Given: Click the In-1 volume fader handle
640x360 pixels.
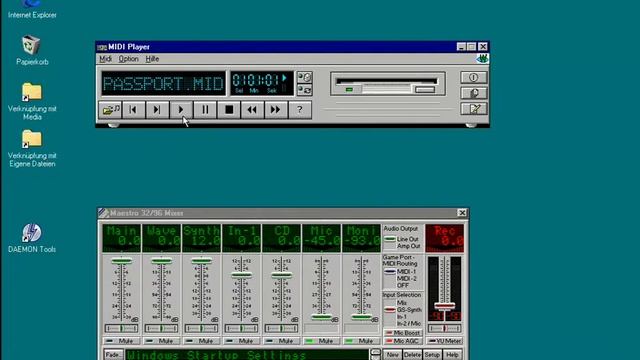Looking at the screenshot, I should click(242, 276).
